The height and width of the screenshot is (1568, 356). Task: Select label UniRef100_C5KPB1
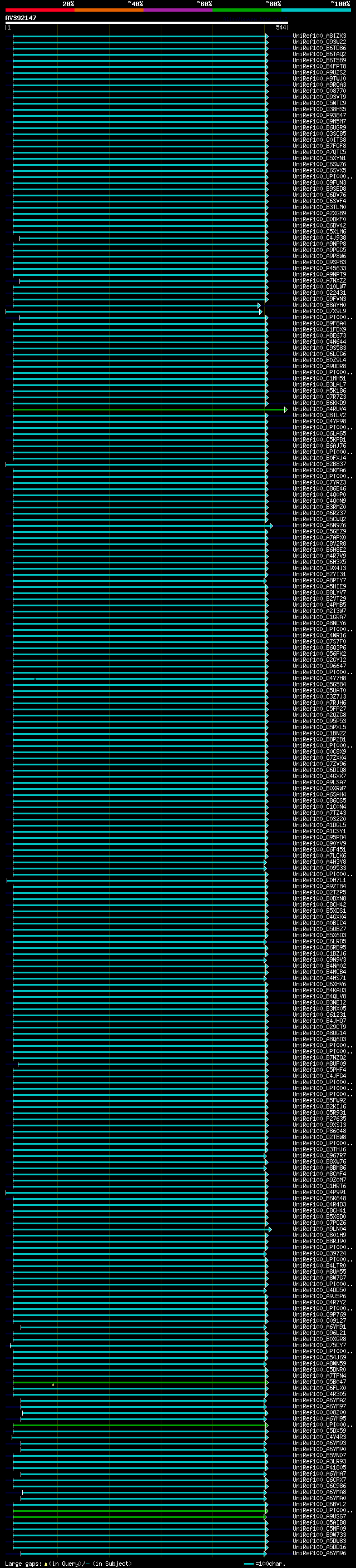pyautogui.click(x=319, y=439)
